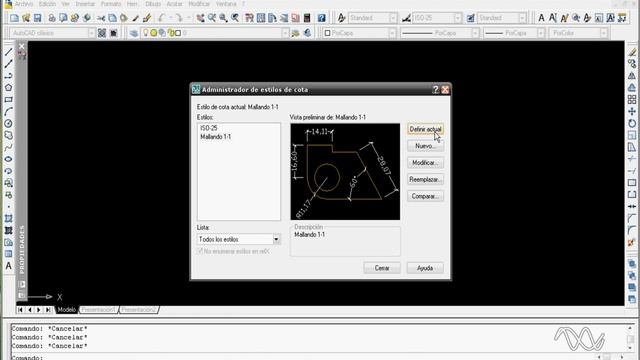The image size is (640, 360).
Task: Click the Cut scissors icon
Action: click(x=101, y=18)
